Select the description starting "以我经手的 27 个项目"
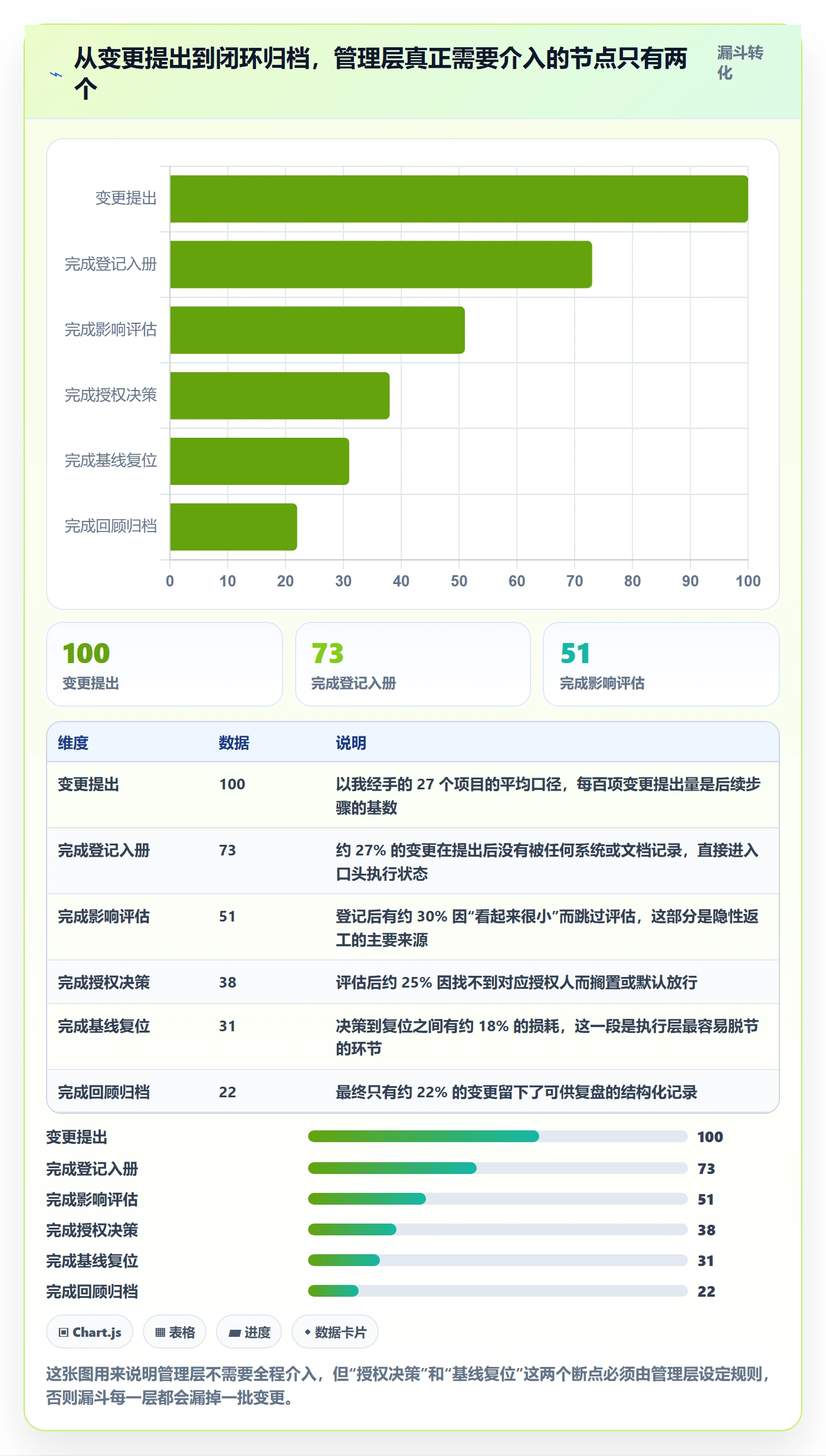826x1456 pixels. [548, 795]
